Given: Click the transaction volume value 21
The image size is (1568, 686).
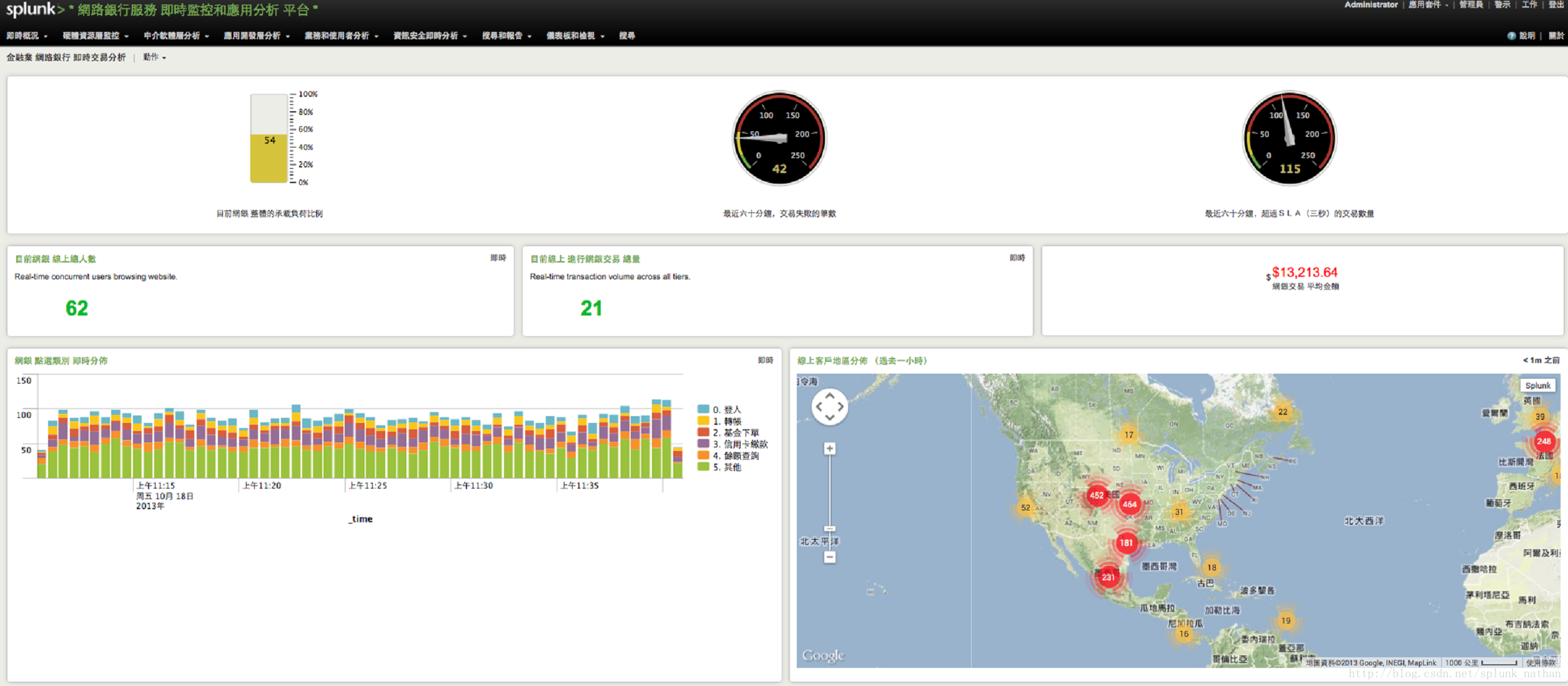Looking at the screenshot, I should pyautogui.click(x=591, y=308).
